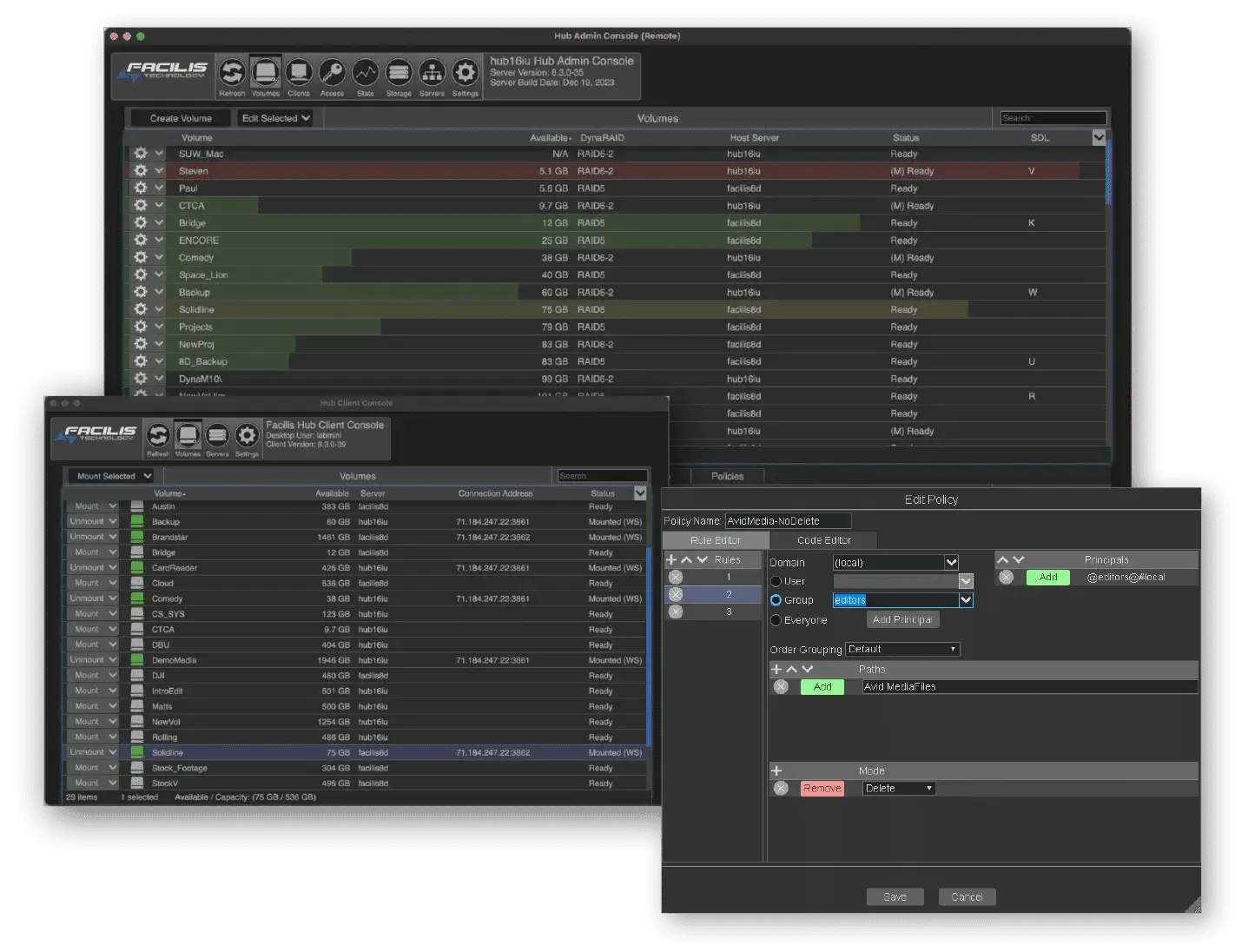Image resolution: width=1248 pixels, height=952 pixels.
Task: Click the Policy Name input field
Action: tap(788, 521)
